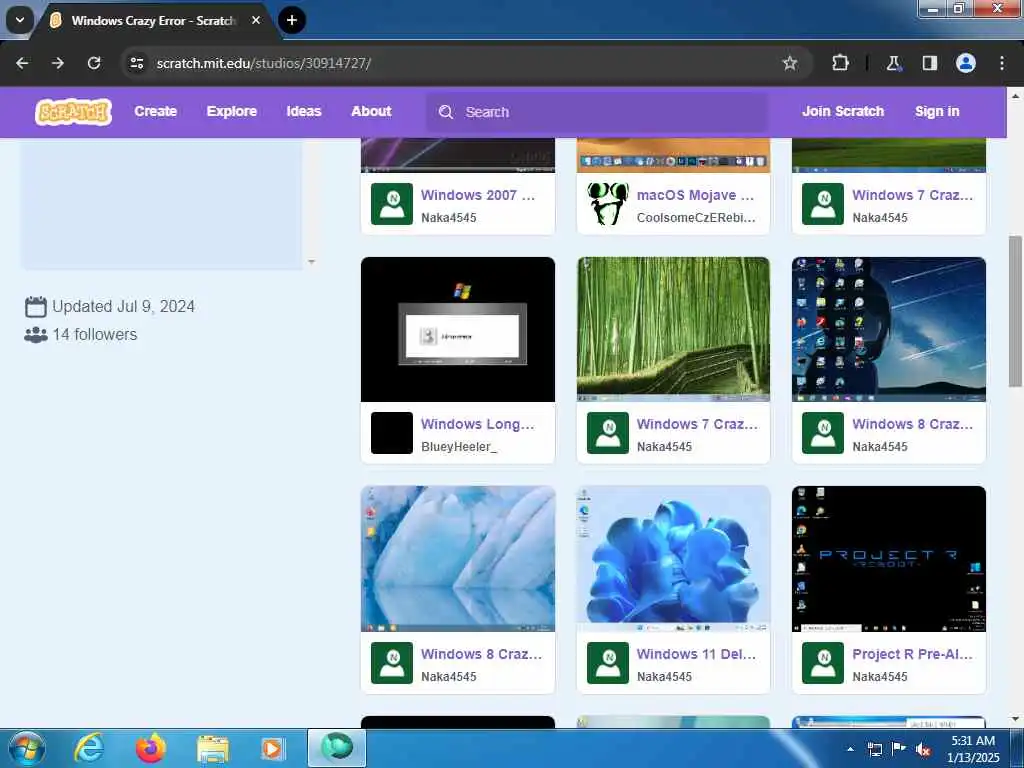Screen dimensions: 1024x768
Task: Open Windows 2007 project title
Action: (477, 195)
